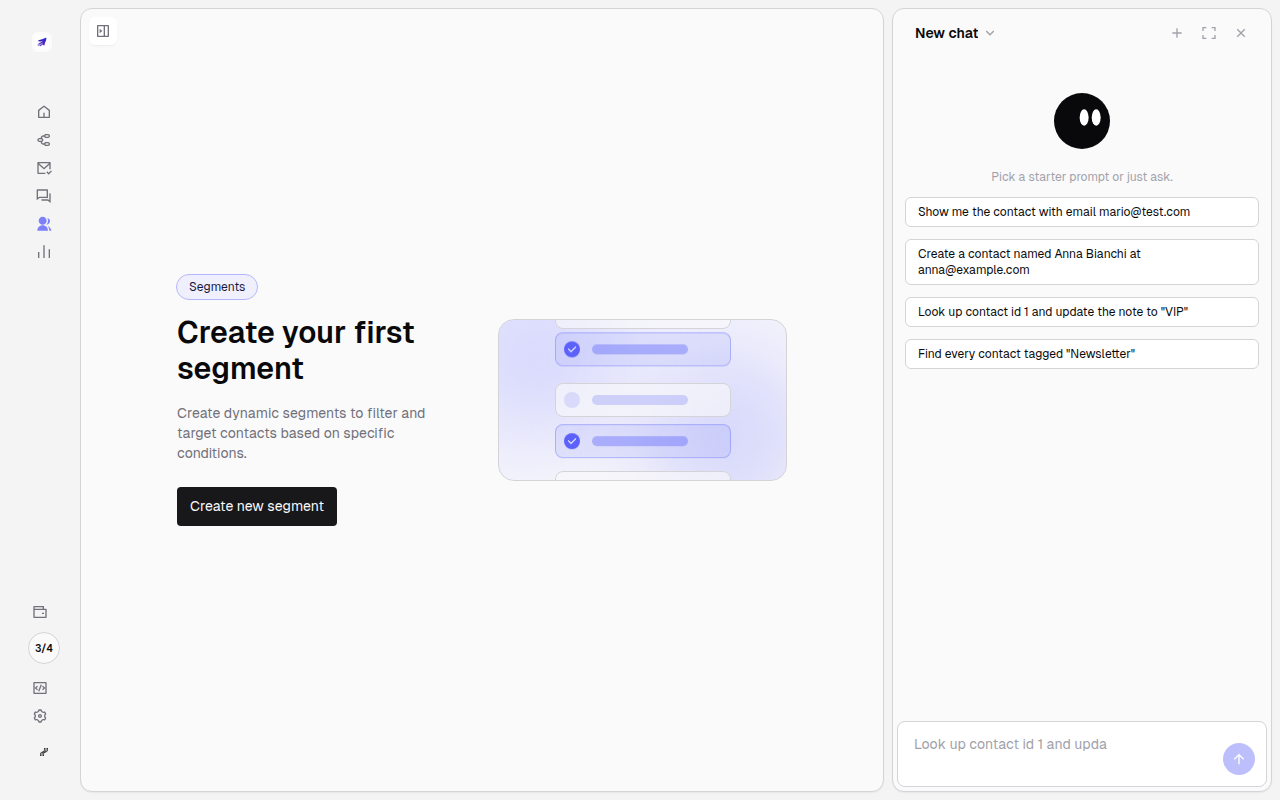The image size is (1280, 800).
Task: Choose the mario@test.com starter prompt
Action: (1082, 212)
